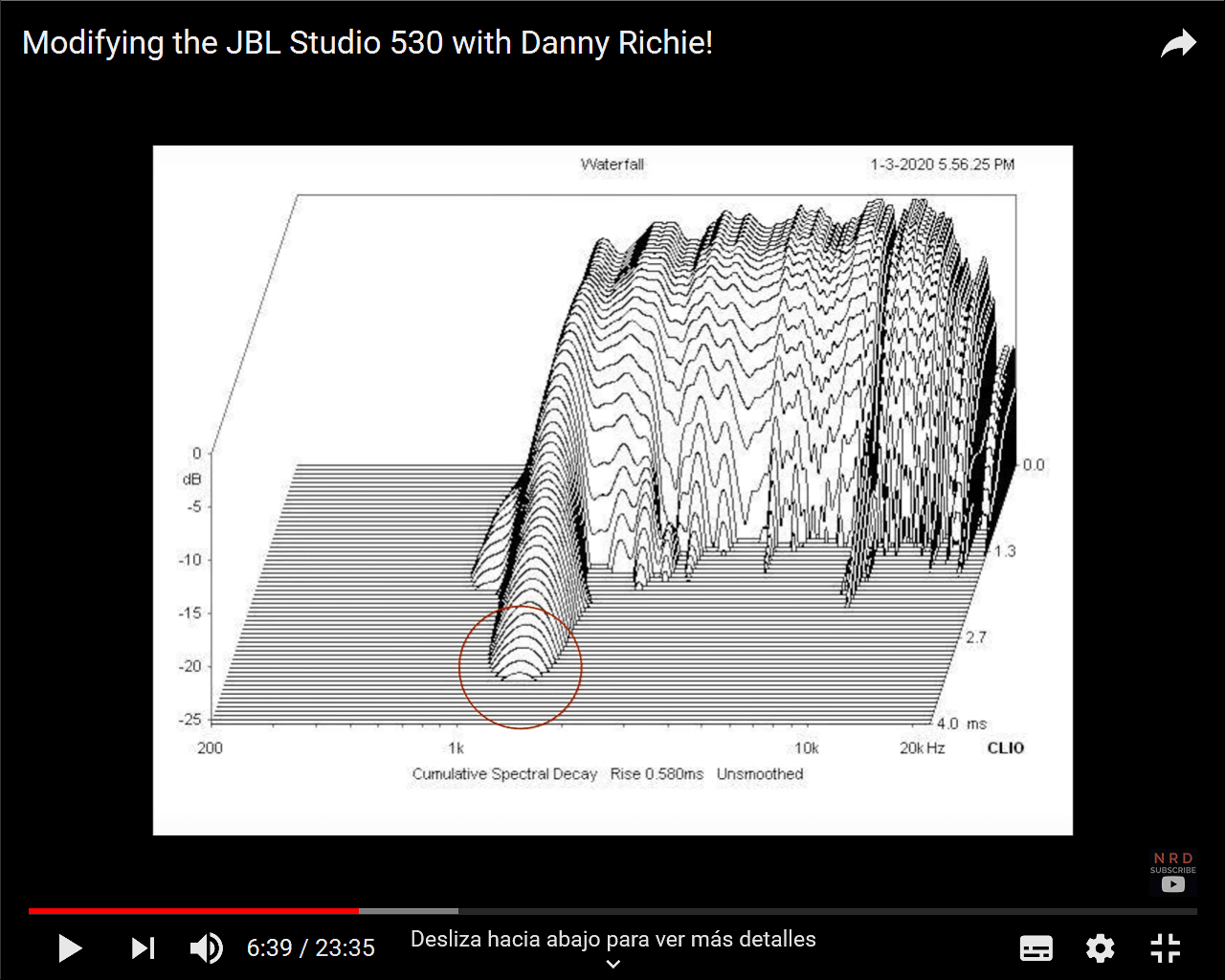This screenshot has width=1225, height=980.
Task: Toggle subtitles/closed captions
Action: point(1036,948)
